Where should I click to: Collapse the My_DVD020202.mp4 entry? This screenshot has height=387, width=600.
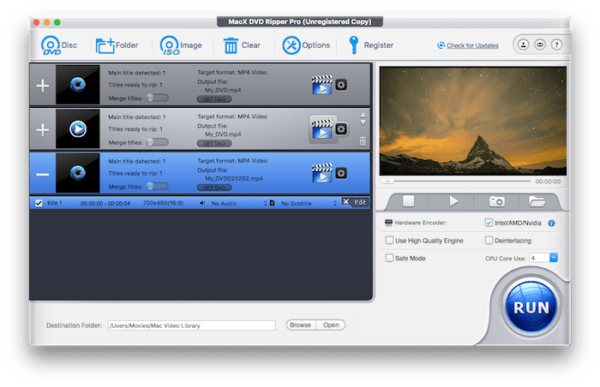(x=42, y=175)
